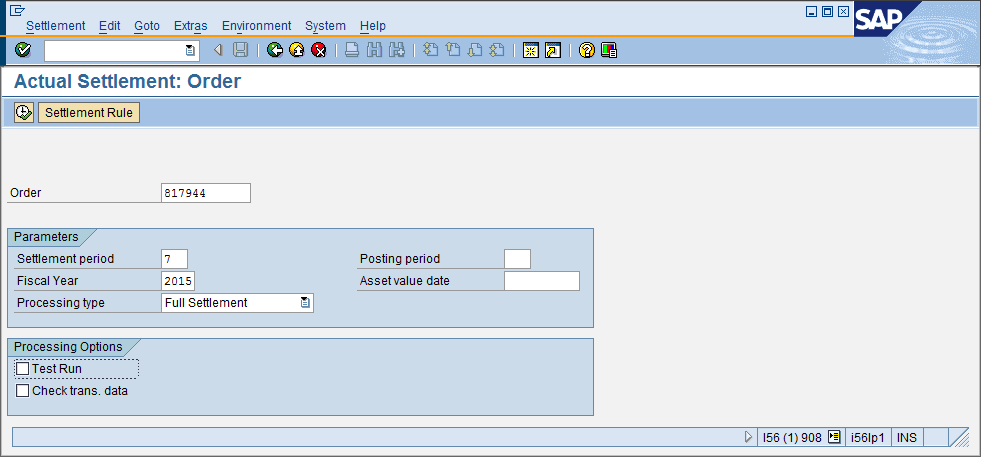The height and width of the screenshot is (457, 981).
Task: Open the Settlement menu
Action: (x=56, y=26)
